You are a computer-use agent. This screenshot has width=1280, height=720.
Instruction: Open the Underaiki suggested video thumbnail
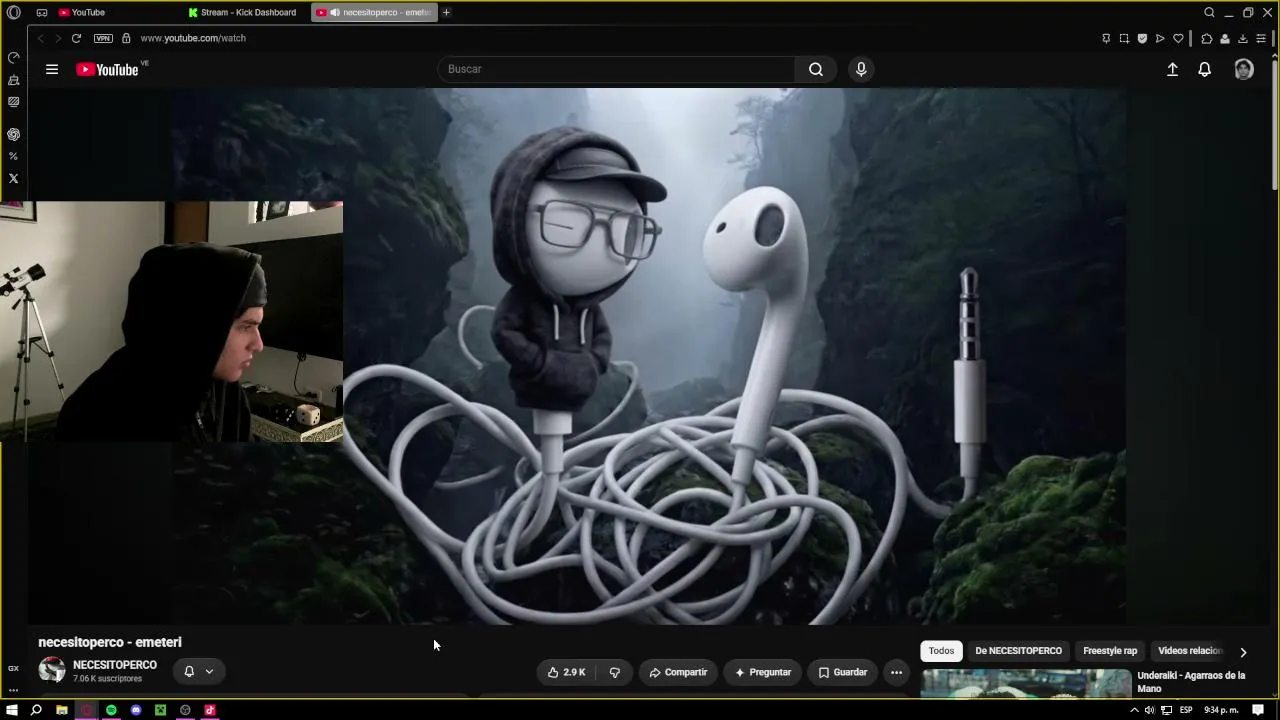[x=1026, y=683]
